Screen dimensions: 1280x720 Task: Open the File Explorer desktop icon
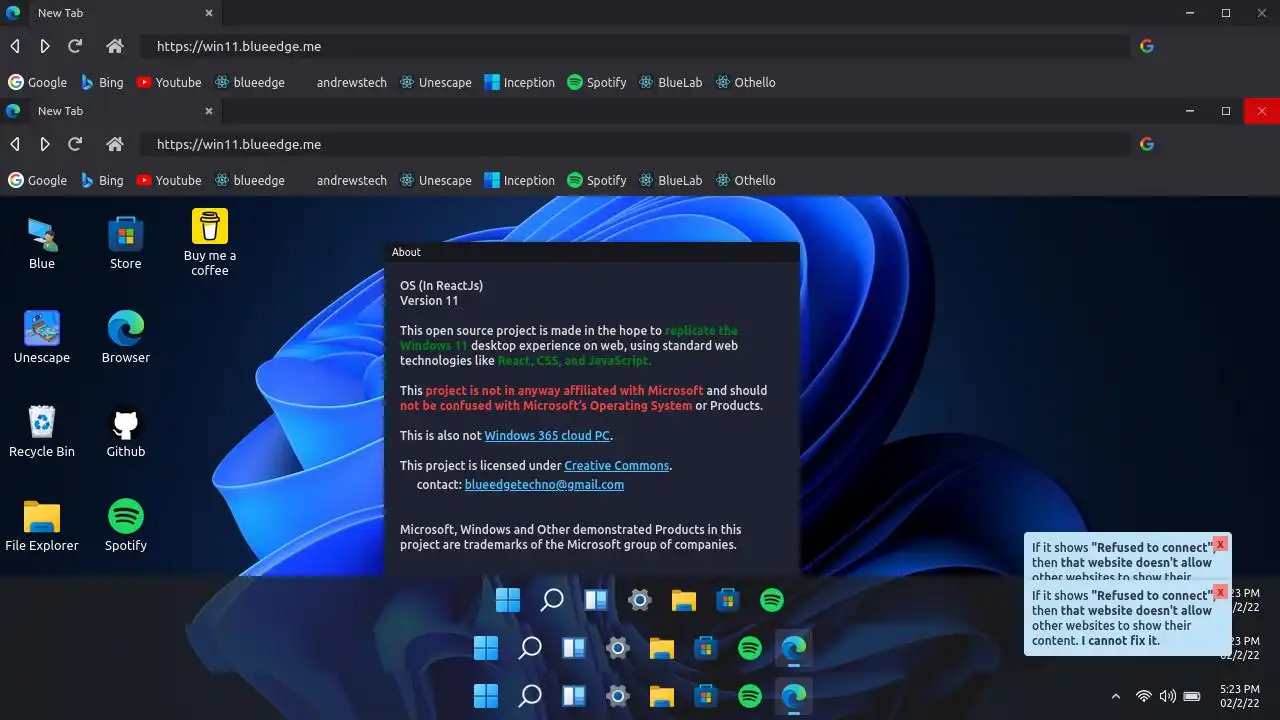pyautogui.click(x=42, y=525)
